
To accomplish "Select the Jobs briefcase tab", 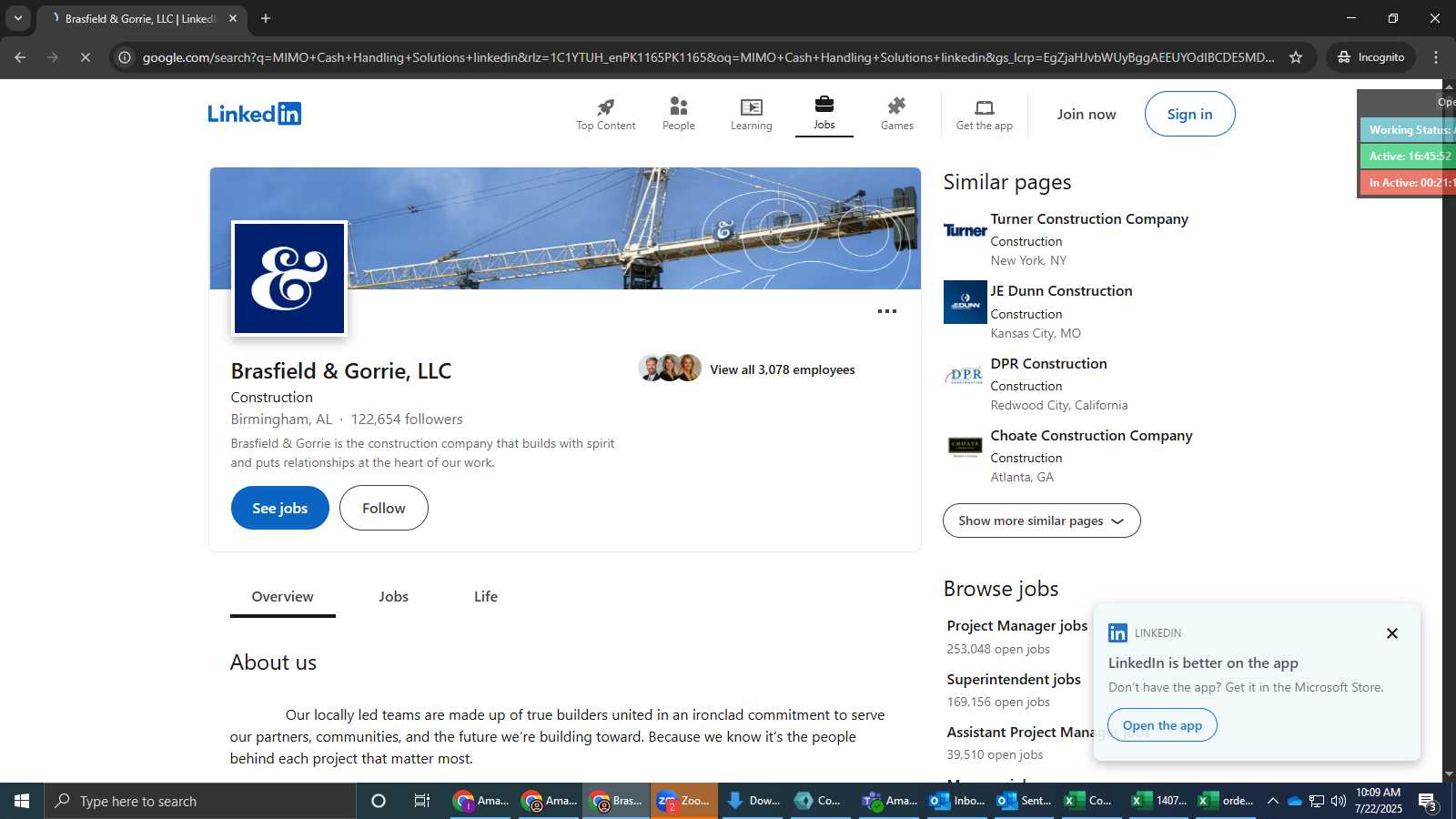I will (824, 114).
